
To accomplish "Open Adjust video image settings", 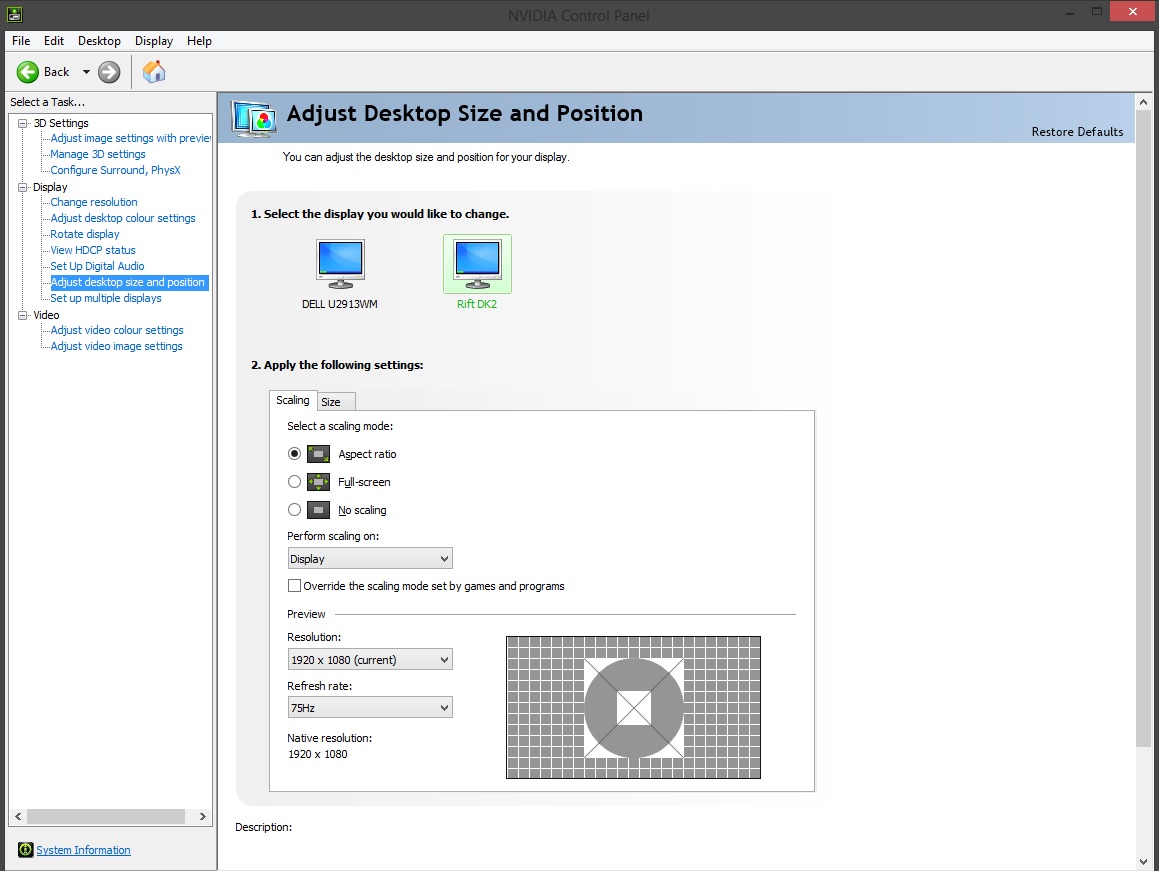I will pos(117,346).
